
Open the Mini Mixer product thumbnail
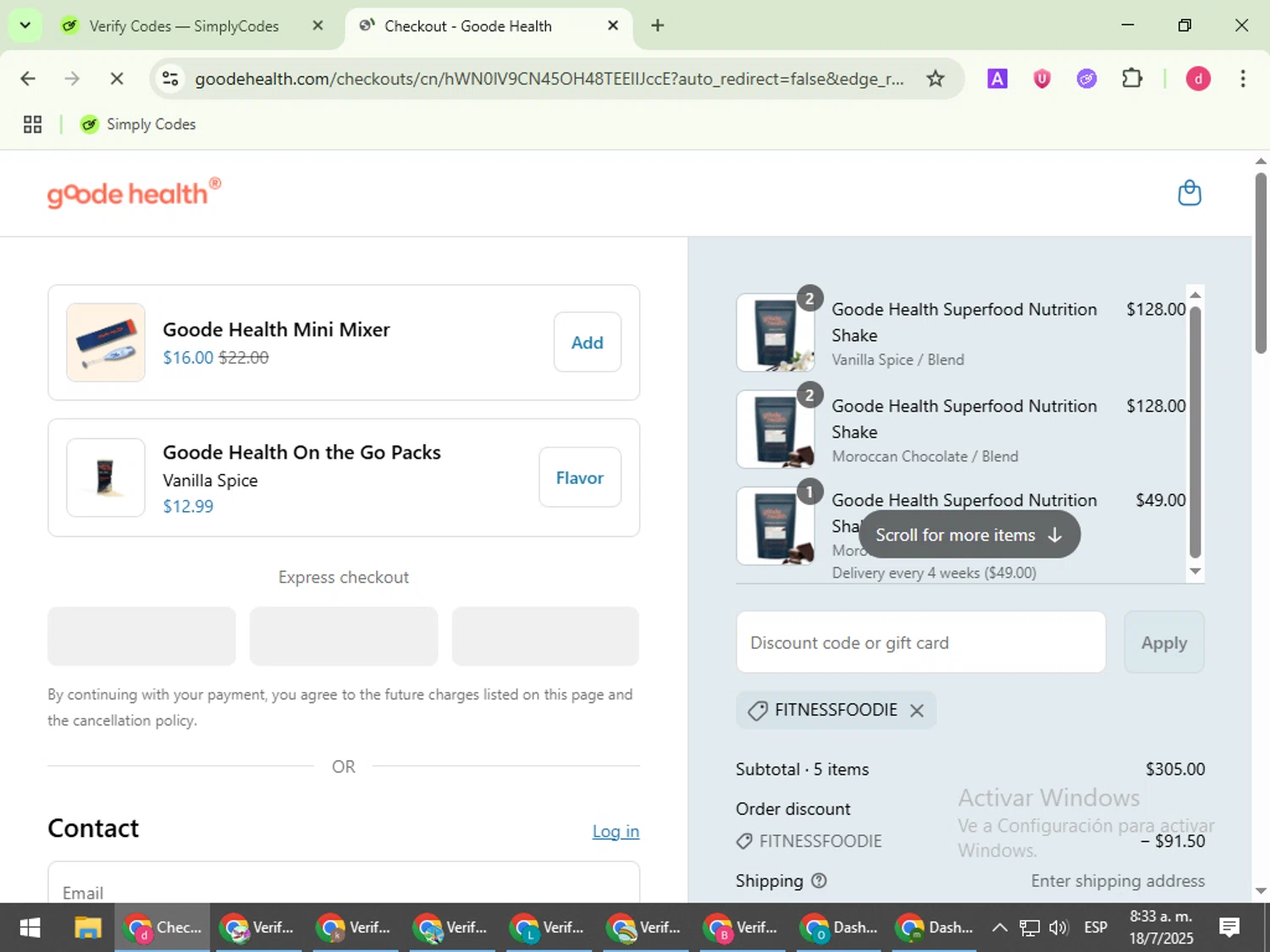coord(106,342)
